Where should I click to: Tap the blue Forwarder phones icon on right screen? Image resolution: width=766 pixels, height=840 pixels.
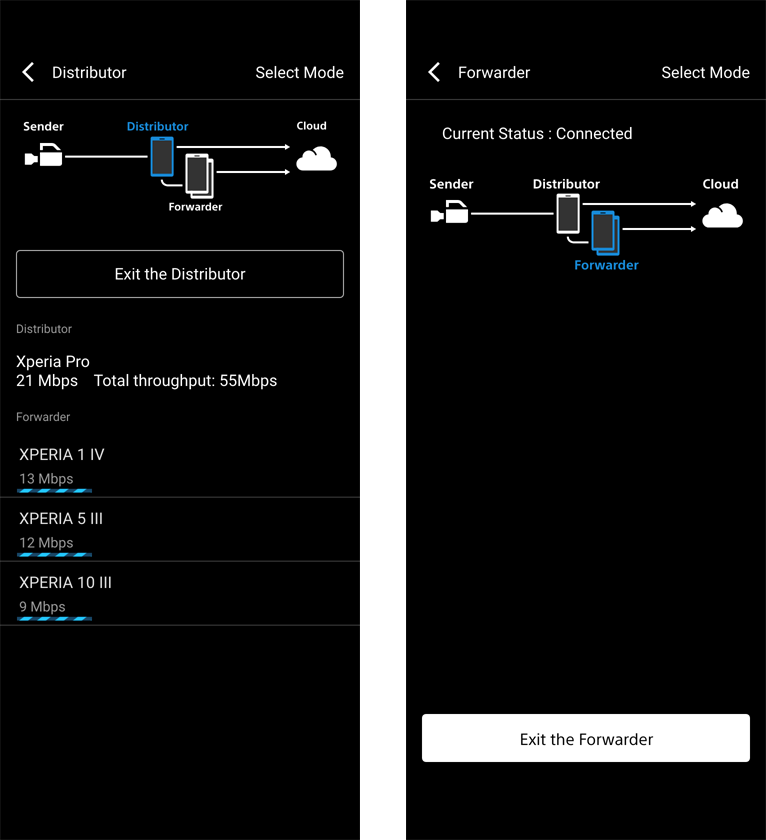click(x=603, y=234)
